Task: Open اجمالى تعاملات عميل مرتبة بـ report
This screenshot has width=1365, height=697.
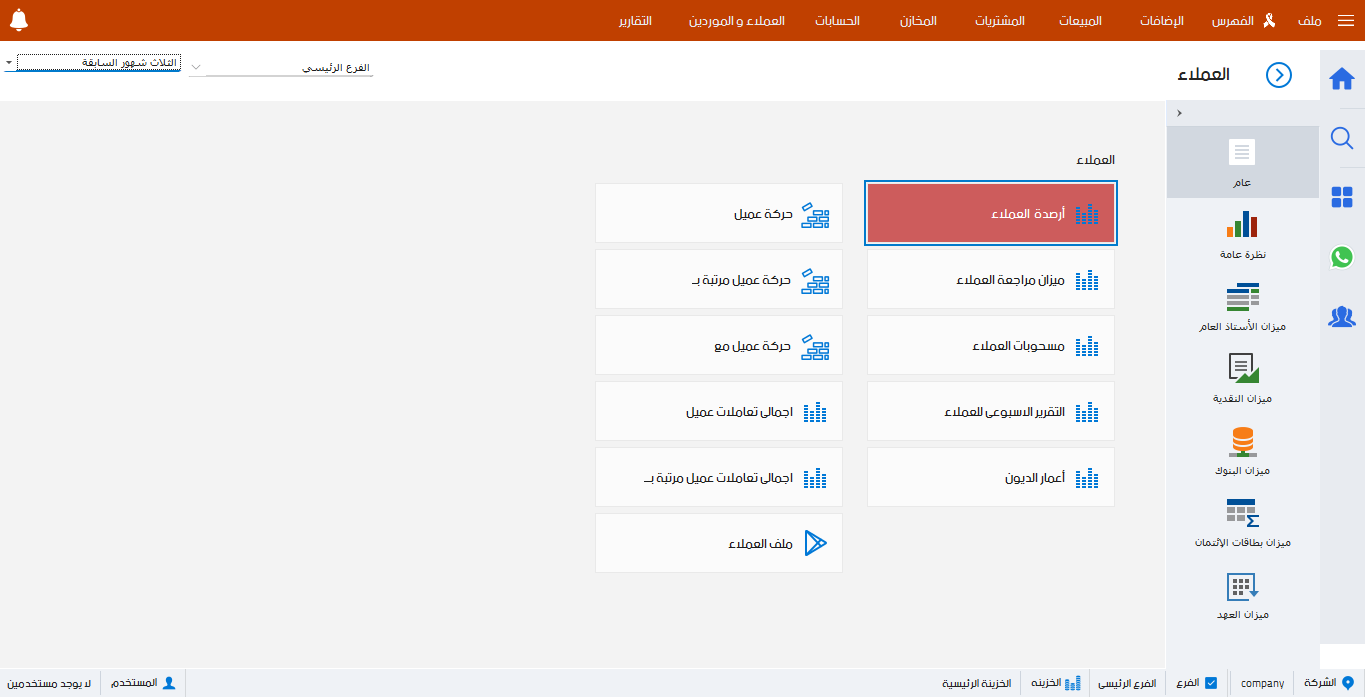Action: (719, 477)
